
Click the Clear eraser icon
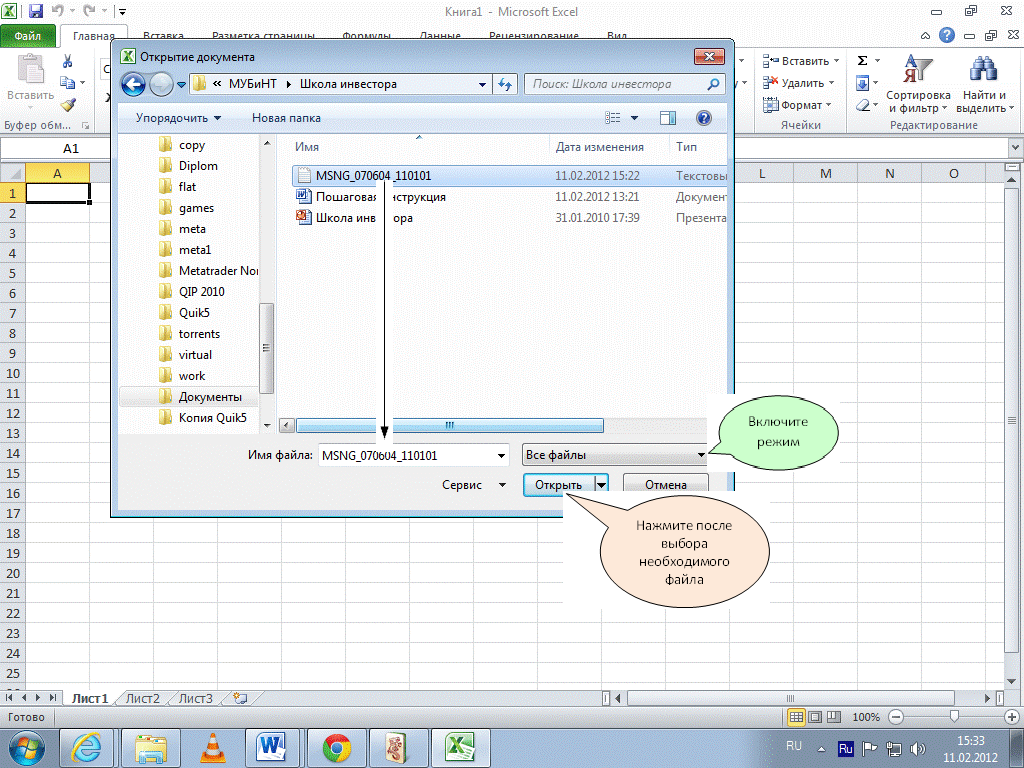coord(863,104)
